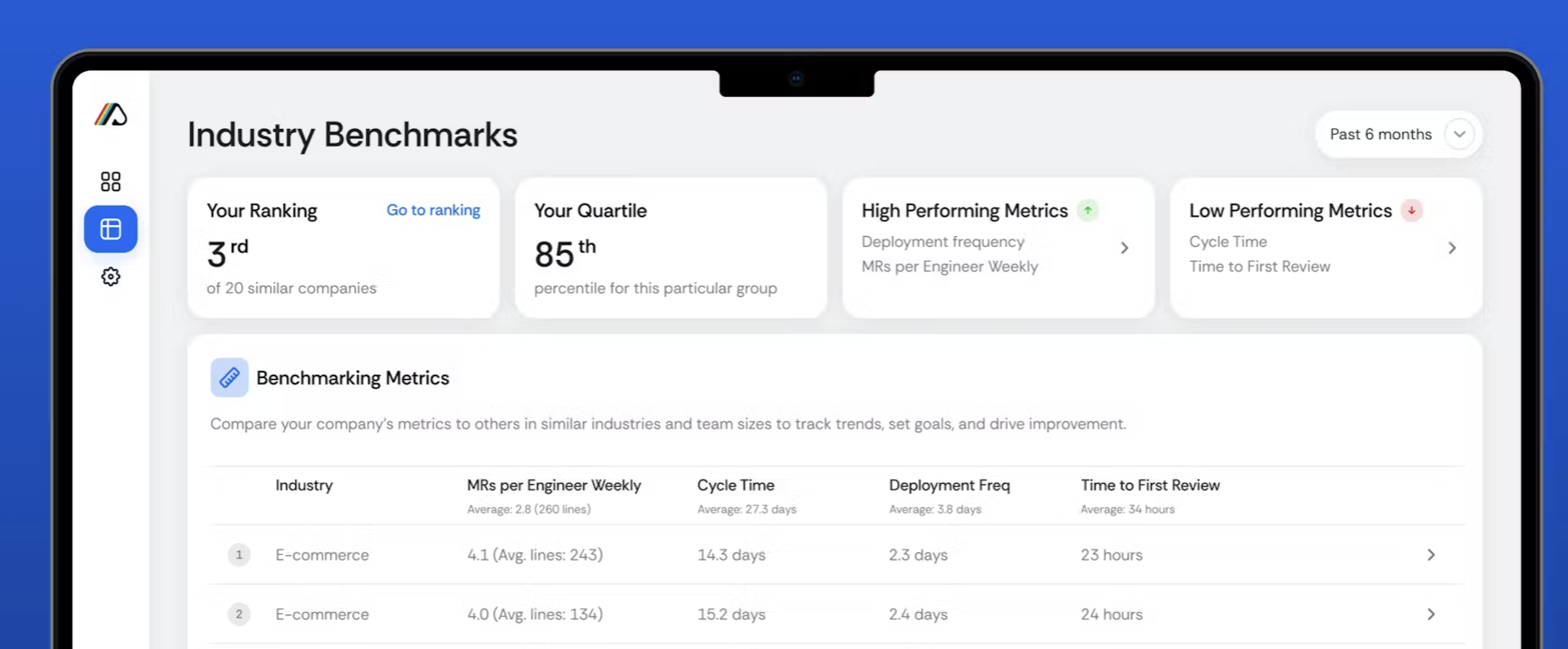
Task: Click red down-arrow badge on Low Performing Metrics
Action: click(x=1411, y=210)
